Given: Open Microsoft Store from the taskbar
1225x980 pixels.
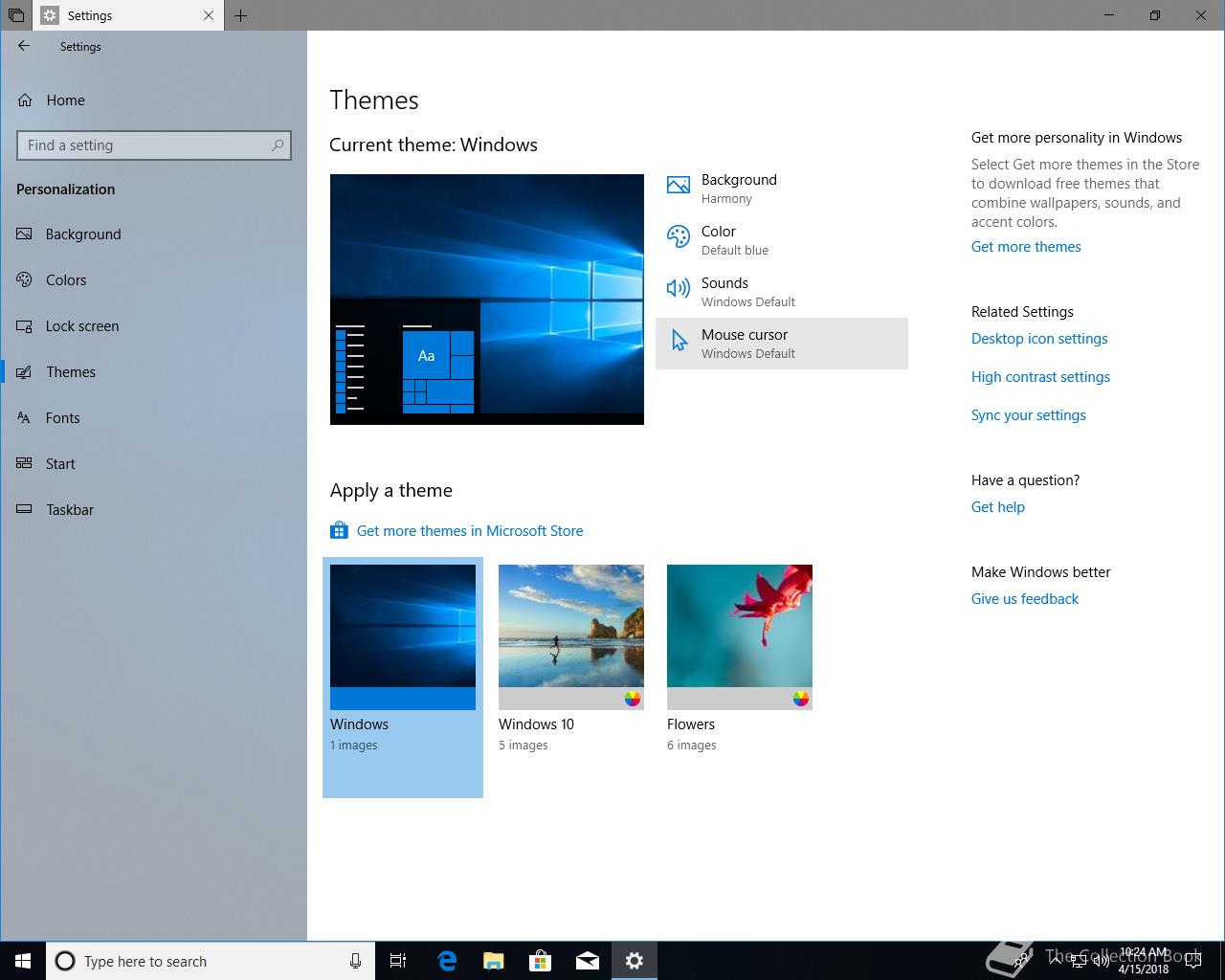Looking at the screenshot, I should click(541, 961).
